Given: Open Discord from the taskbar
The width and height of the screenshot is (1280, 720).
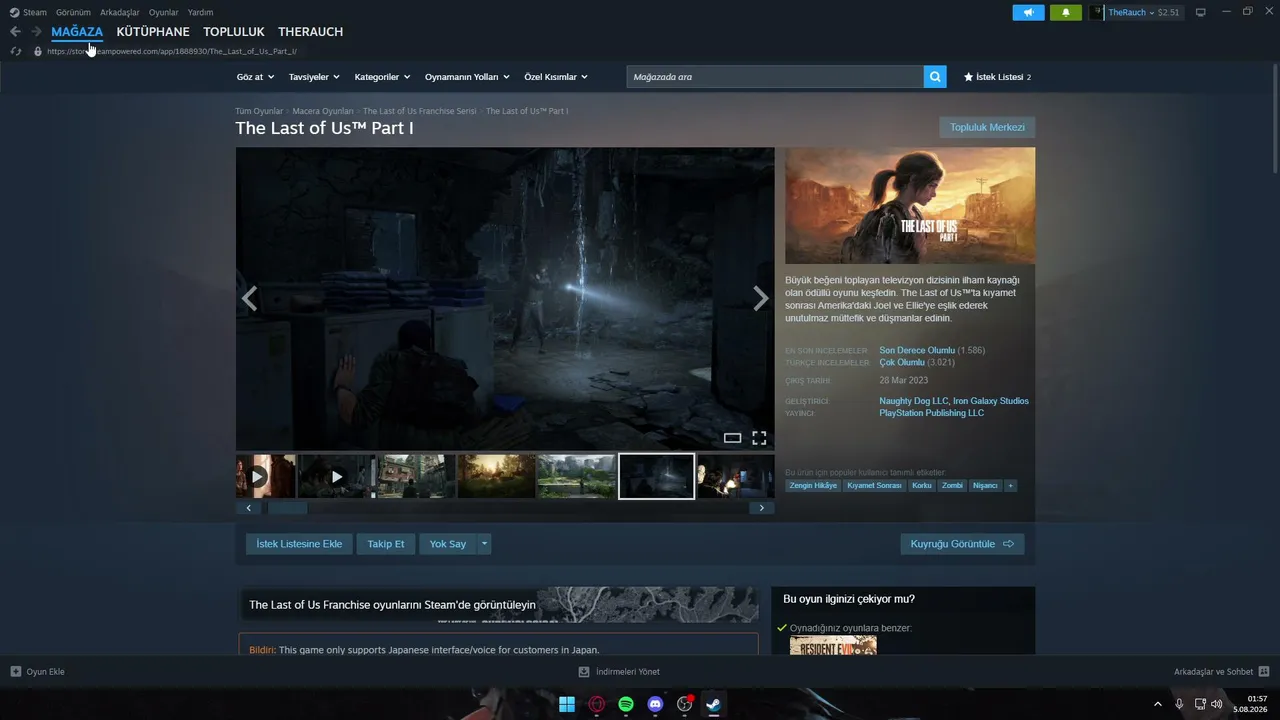Looking at the screenshot, I should (x=655, y=704).
